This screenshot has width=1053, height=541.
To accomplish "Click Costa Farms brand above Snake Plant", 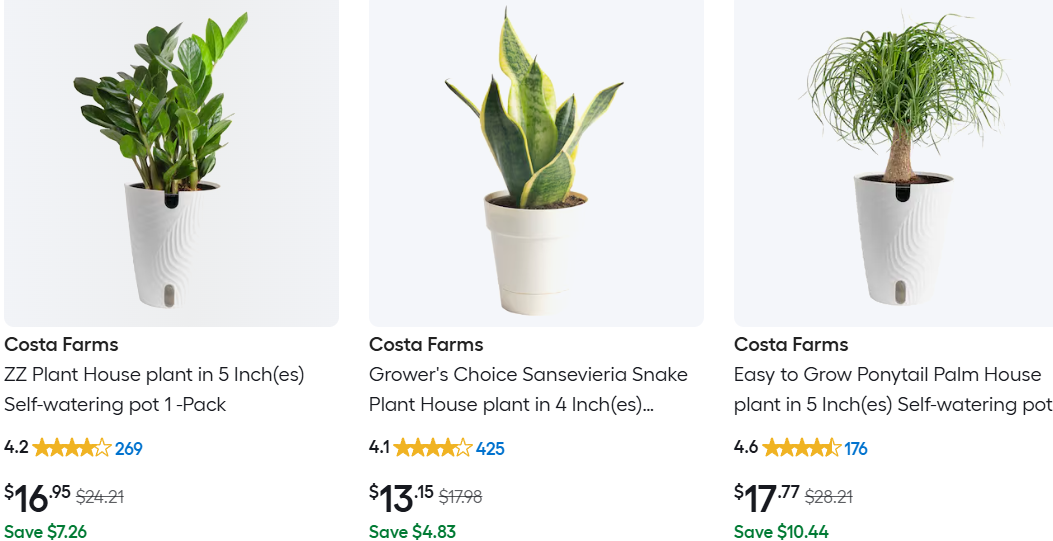I will point(426,345).
